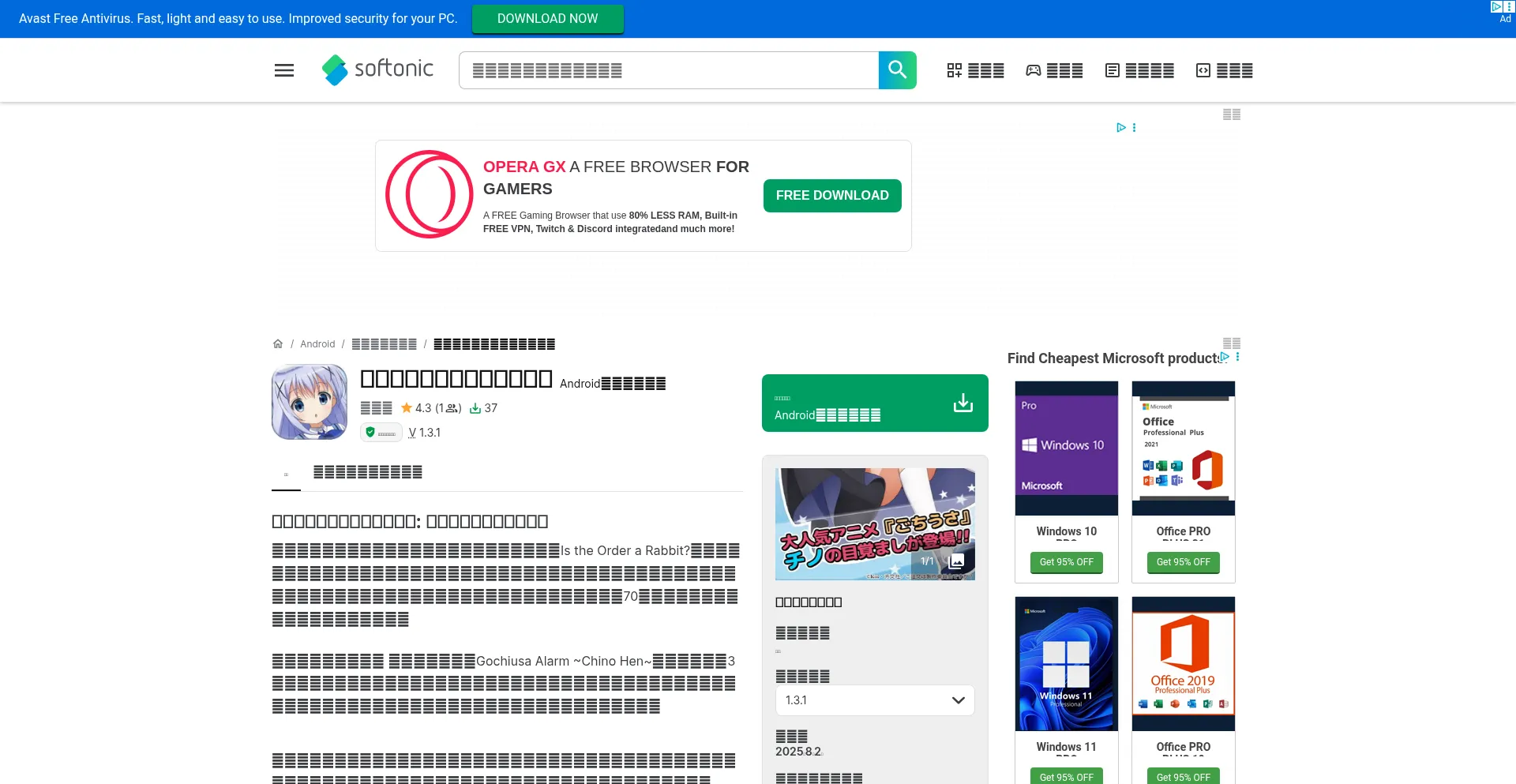Open the Office 2021 Professional Plus ad image
This screenshot has width=1516, height=784.
1183,448
